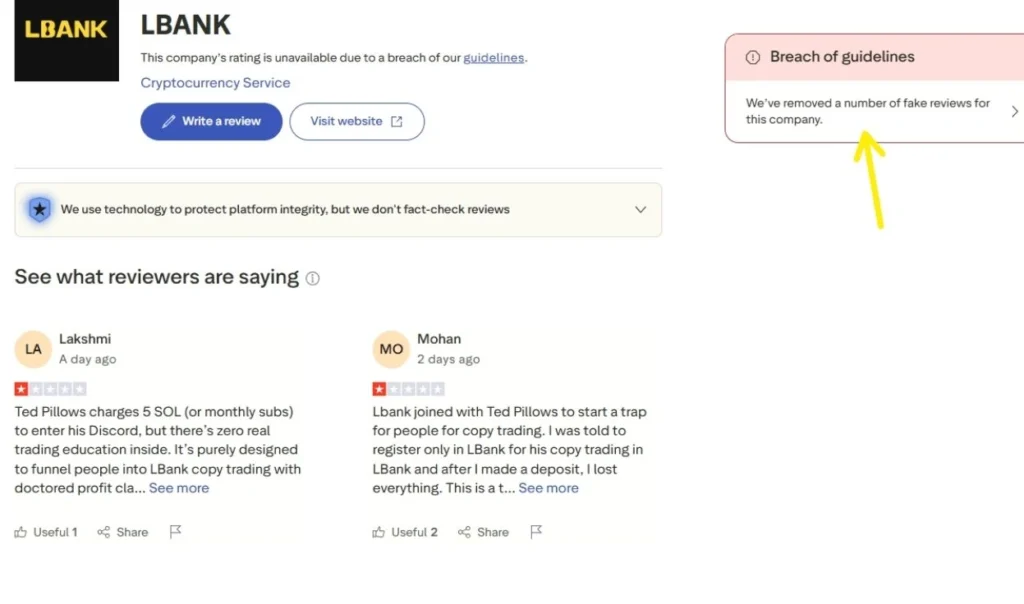The image size is (1024, 604).
Task: Click Lakshmi's one-star rating
Action: [50, 389]
